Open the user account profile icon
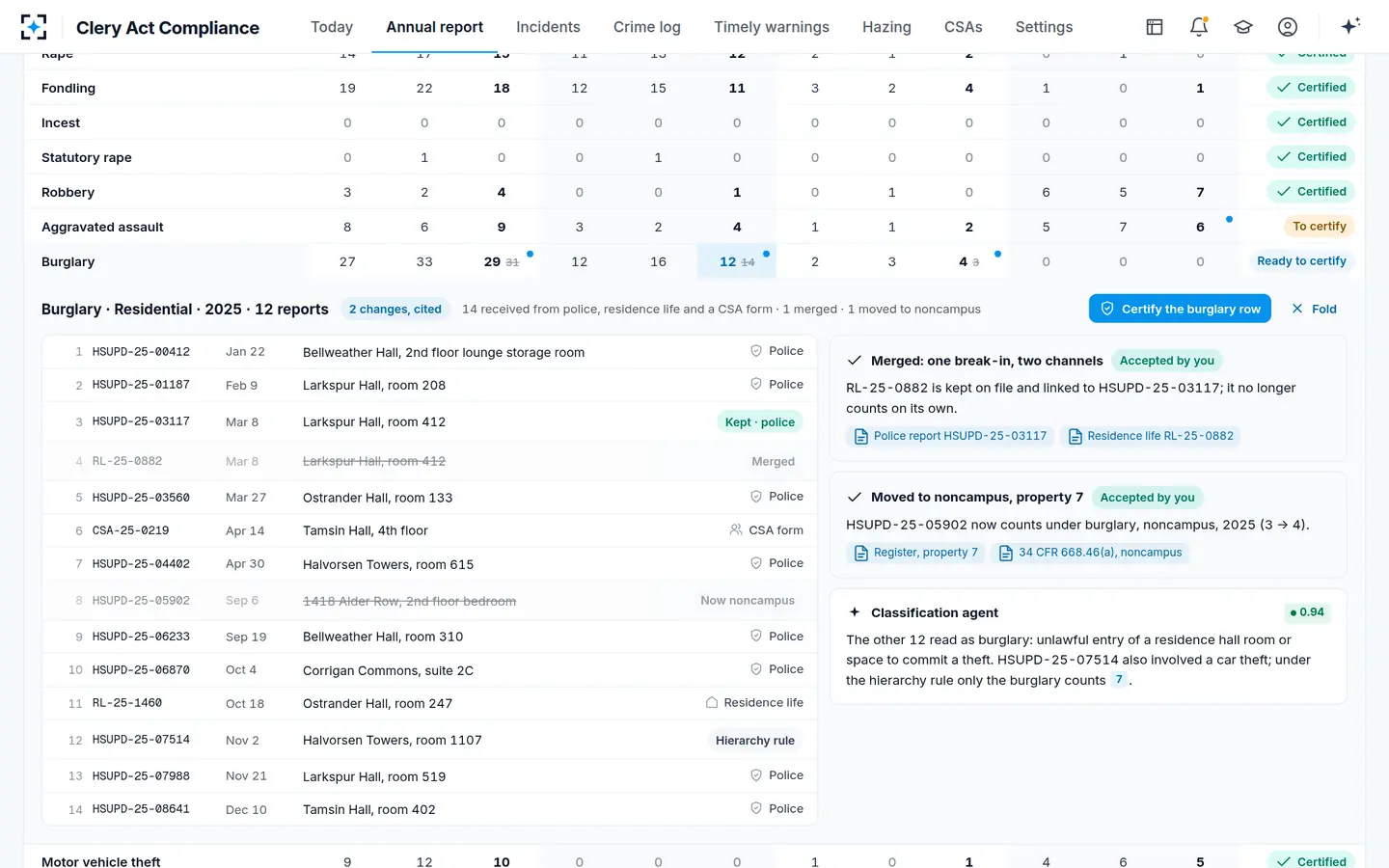This screenshot has height=868, width=1389. pos(1288,27)
